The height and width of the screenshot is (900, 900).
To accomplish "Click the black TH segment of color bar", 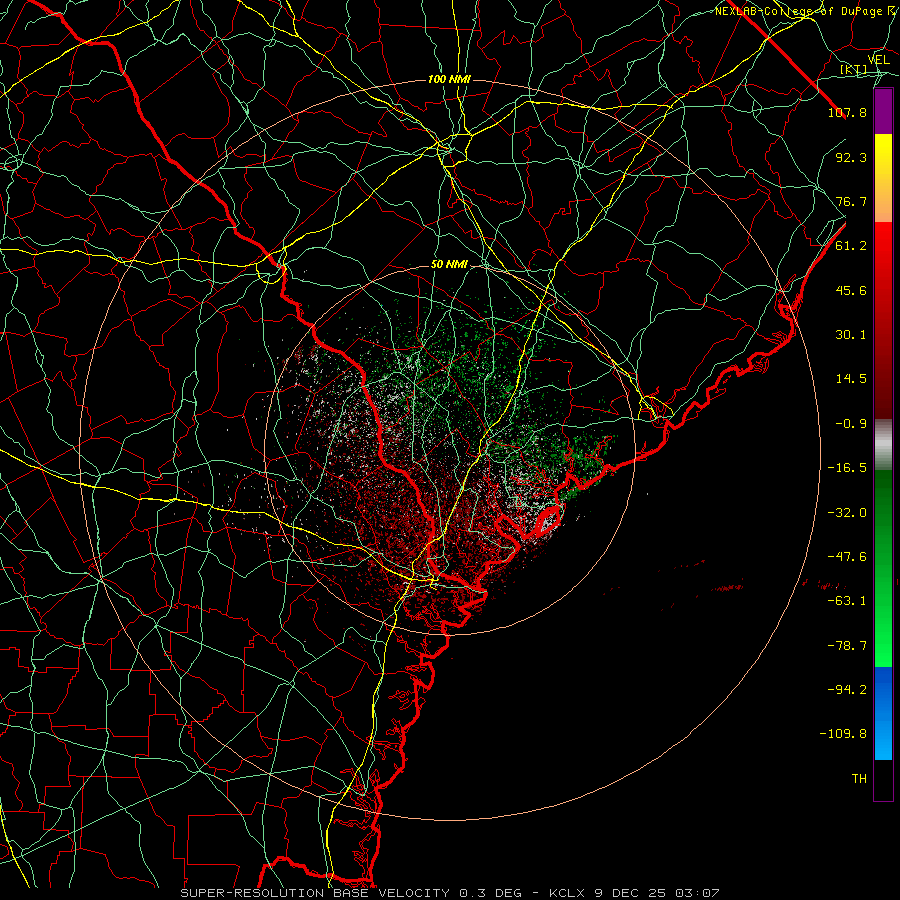I will point(883,779).
